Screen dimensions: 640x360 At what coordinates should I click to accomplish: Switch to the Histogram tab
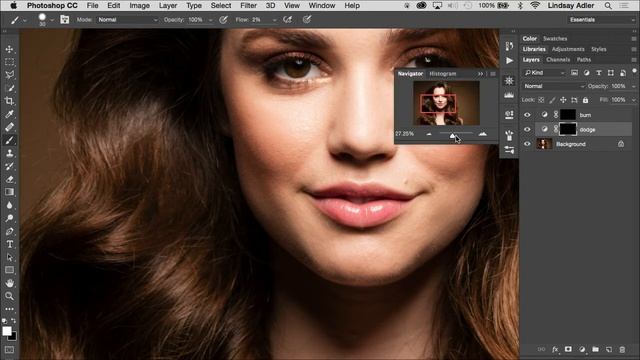click(442, 74)
